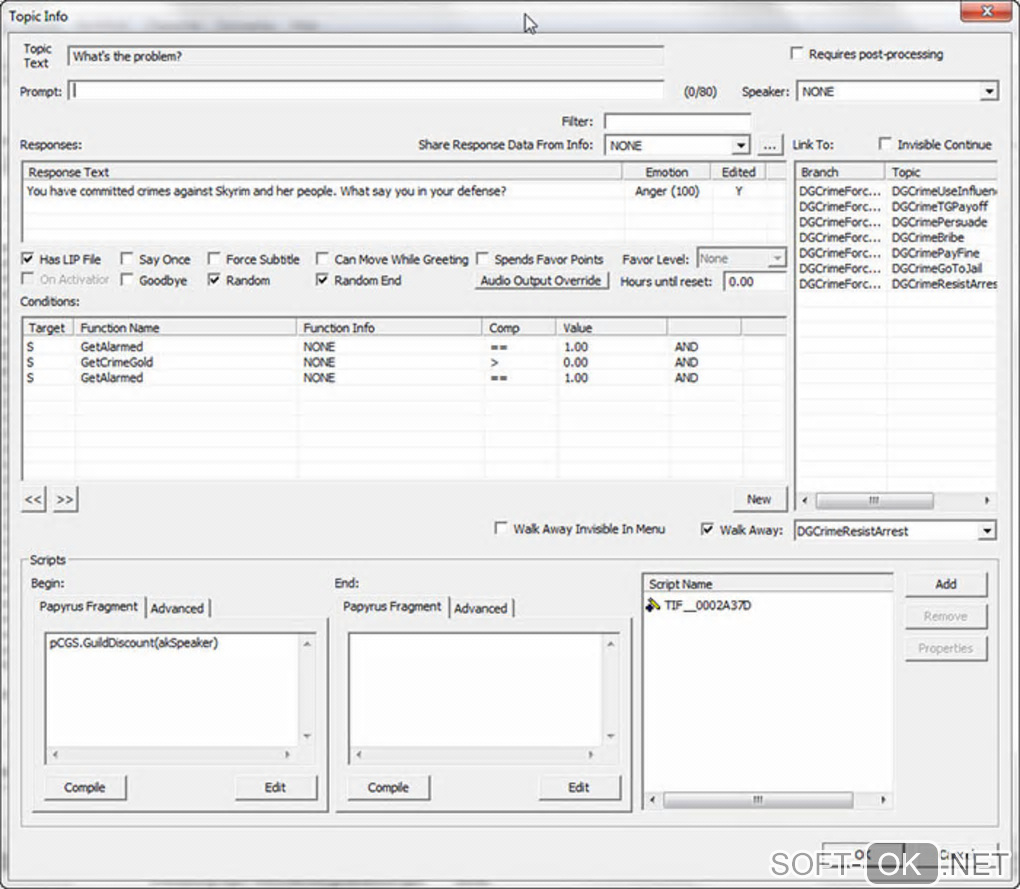
Task: Uncheck the Random checkbox
Action: click(213, 280)
